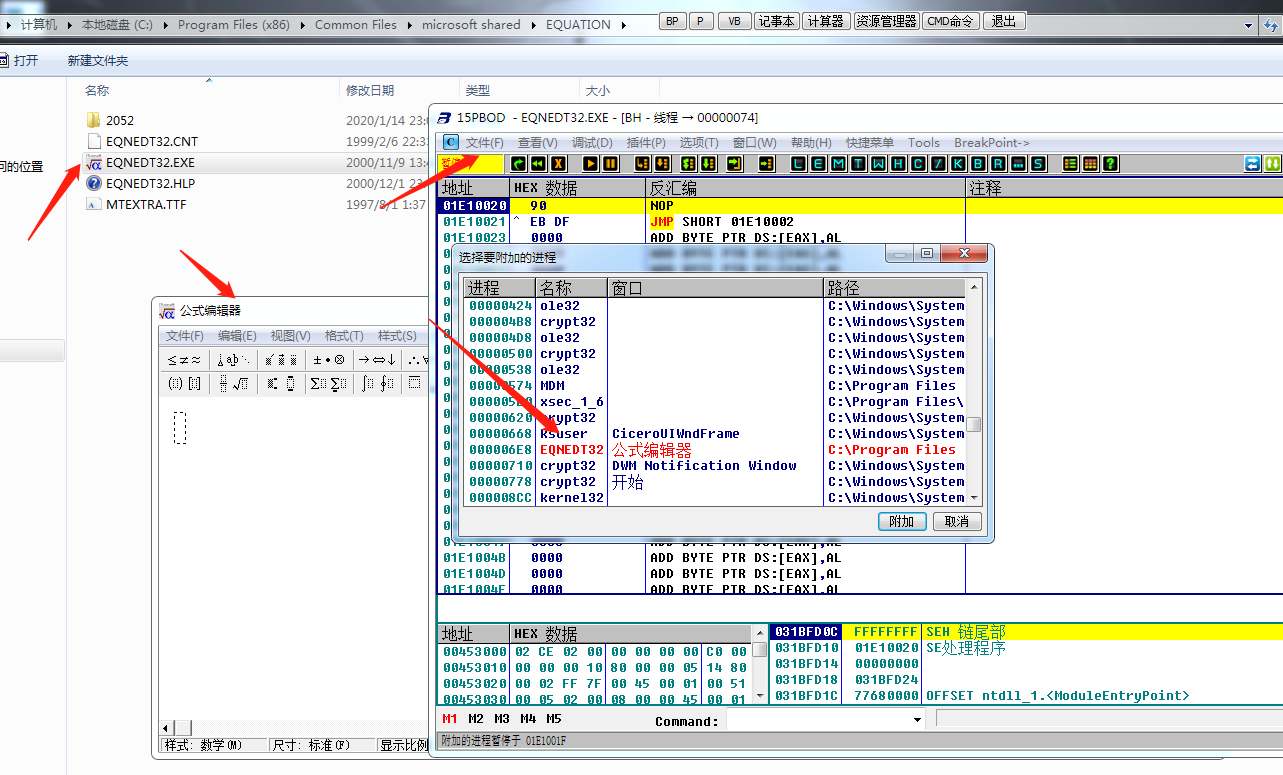Open the 调试(D) menu
This screenshot has width=1283, height=775.
coord(592,143)
